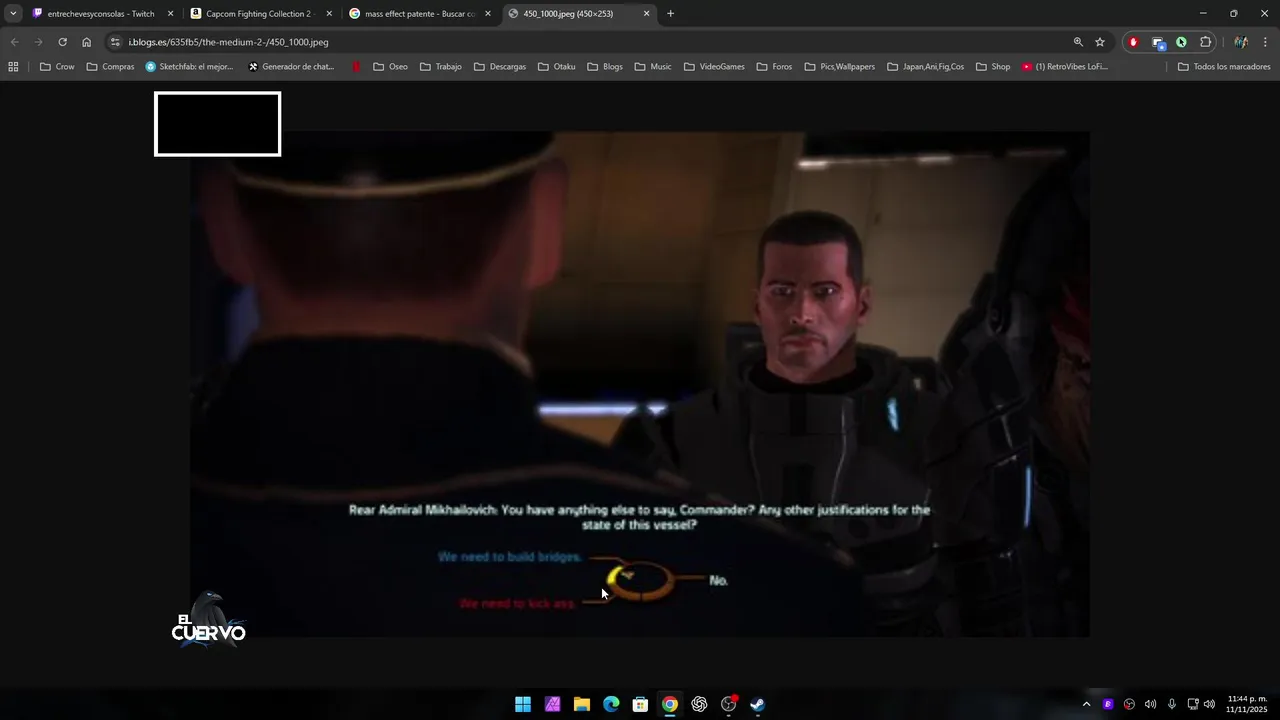1280x720 pixels.
Task: Go to the Chrome home page icon
Action: point(86,42)
